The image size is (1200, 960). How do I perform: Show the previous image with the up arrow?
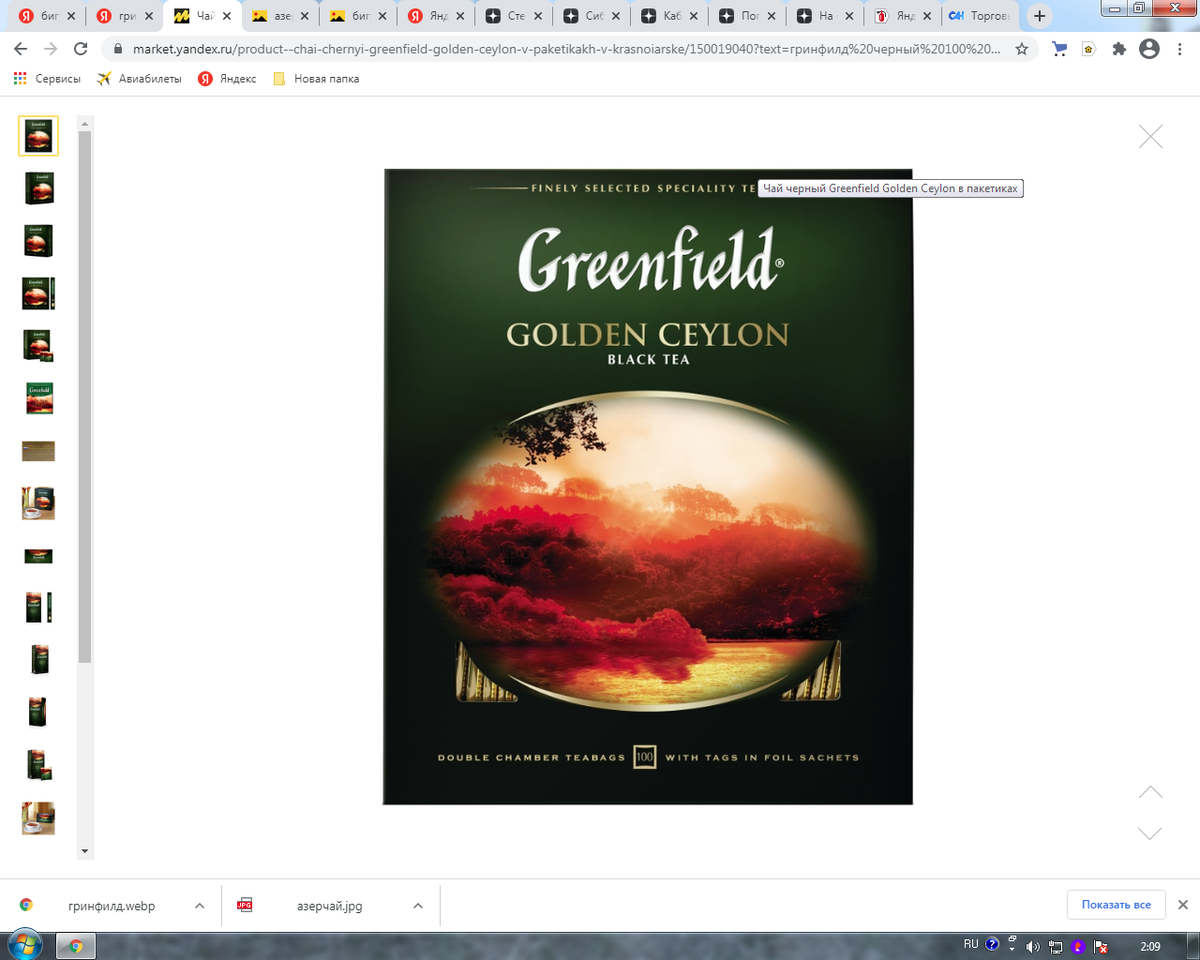[1151, 792]
